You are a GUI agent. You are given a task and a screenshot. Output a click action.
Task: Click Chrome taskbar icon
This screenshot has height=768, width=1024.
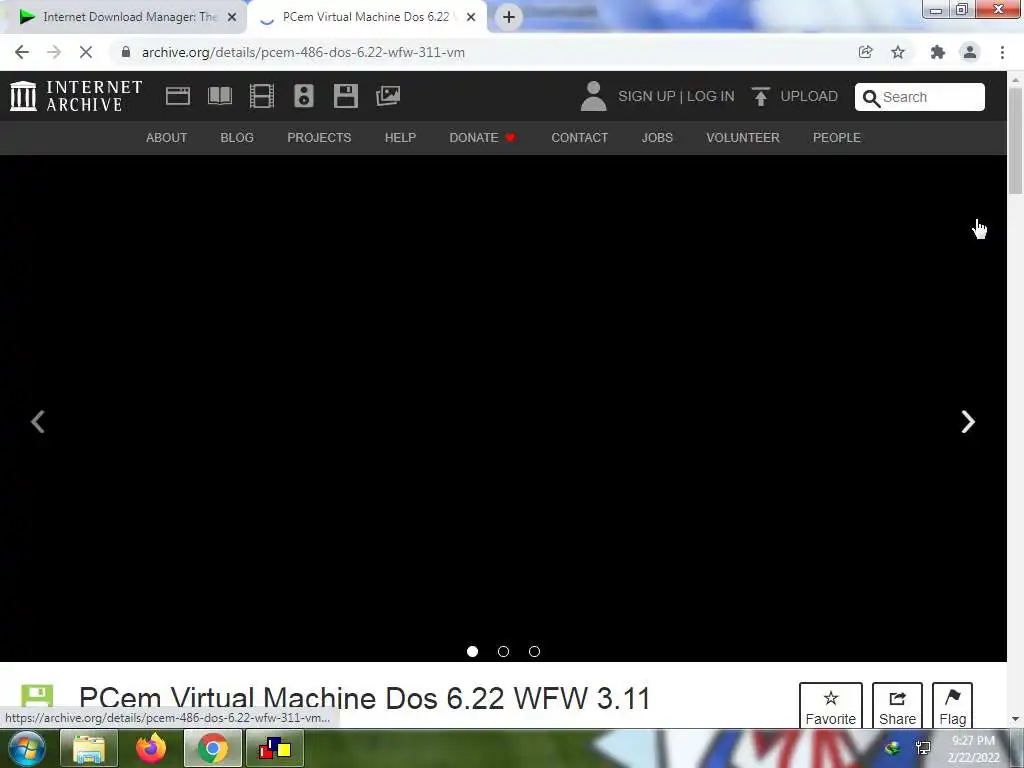tap(212, 748)
